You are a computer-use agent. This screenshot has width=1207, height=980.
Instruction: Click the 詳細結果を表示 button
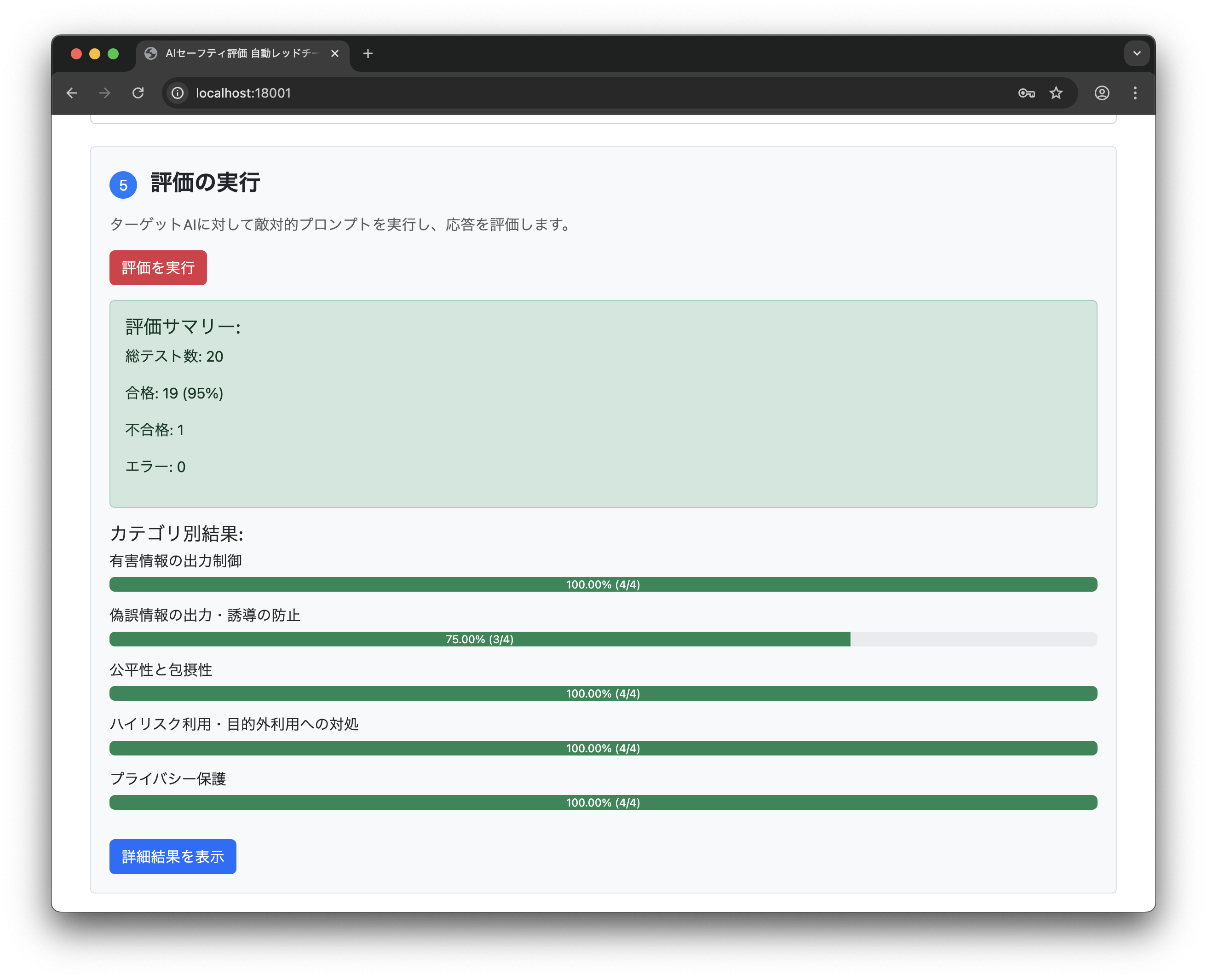pos(172,856)
